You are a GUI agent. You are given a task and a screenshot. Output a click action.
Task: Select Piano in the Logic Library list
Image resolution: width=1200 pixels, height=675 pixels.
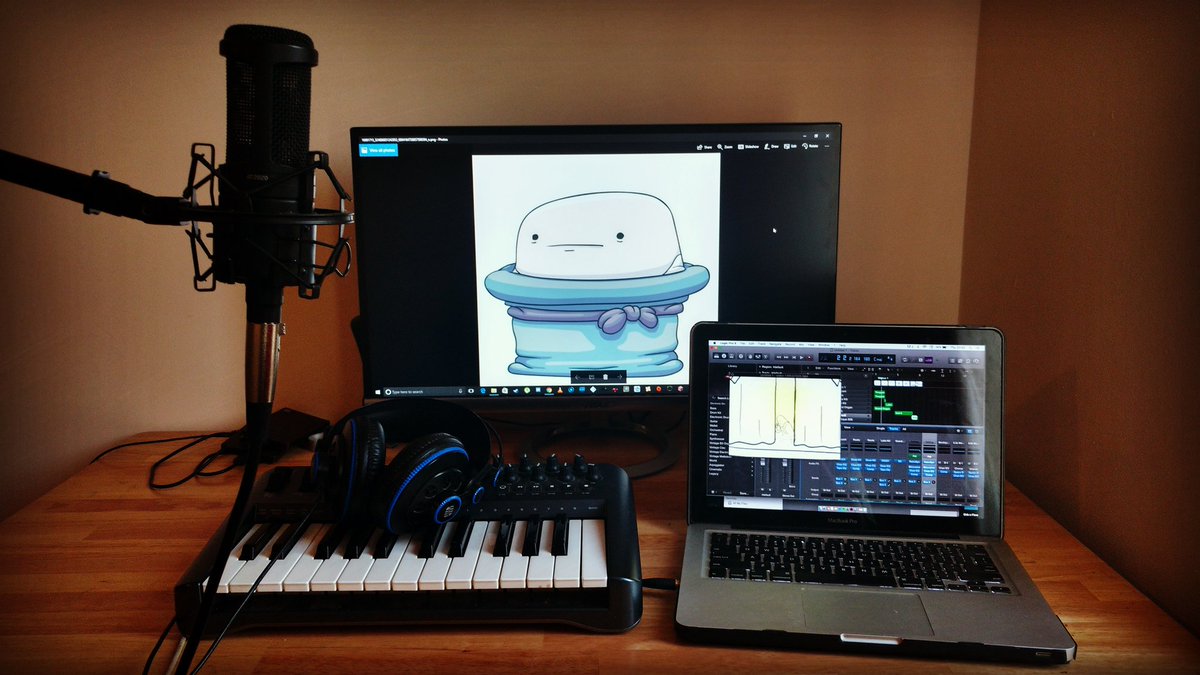tap(714, 434)
